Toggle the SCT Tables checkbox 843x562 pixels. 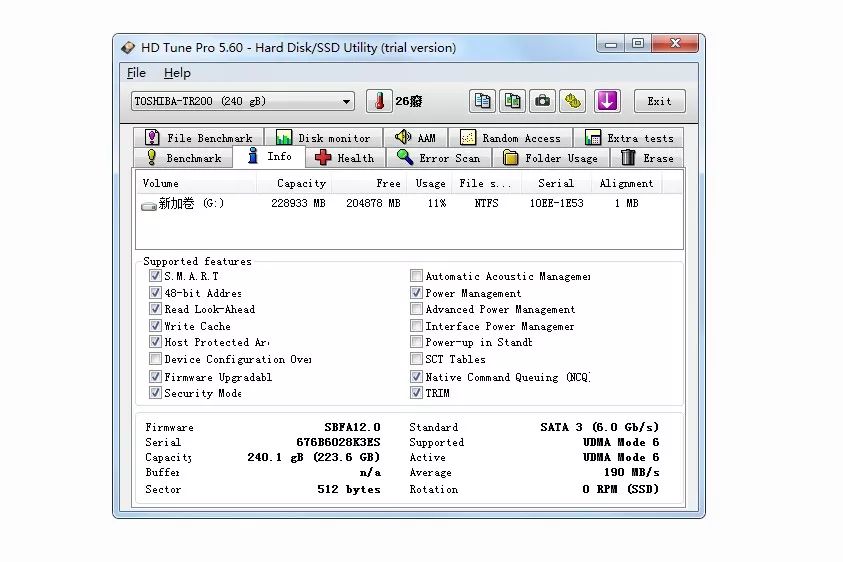click(416, 359)
